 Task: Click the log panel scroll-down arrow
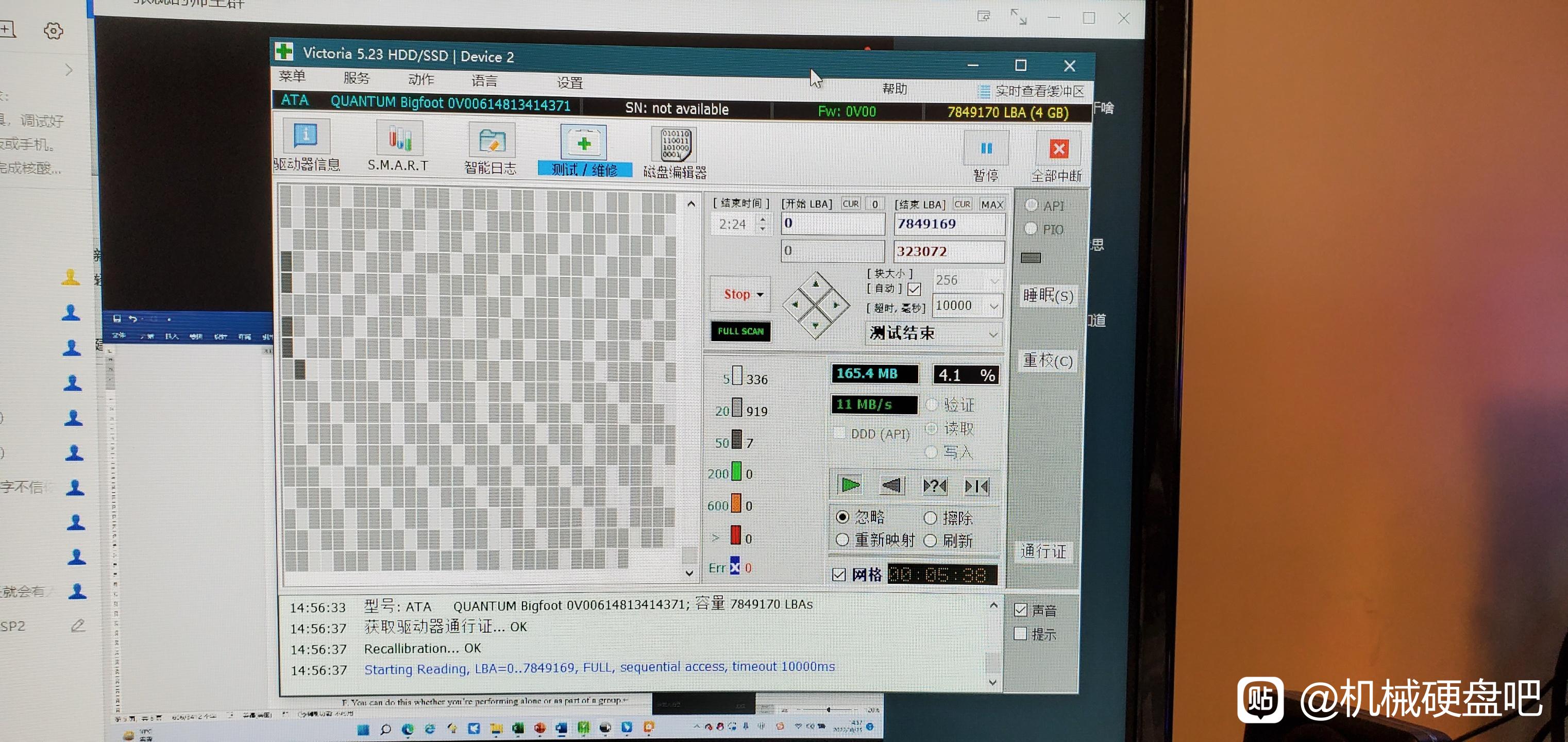click(x=993, y=682)
